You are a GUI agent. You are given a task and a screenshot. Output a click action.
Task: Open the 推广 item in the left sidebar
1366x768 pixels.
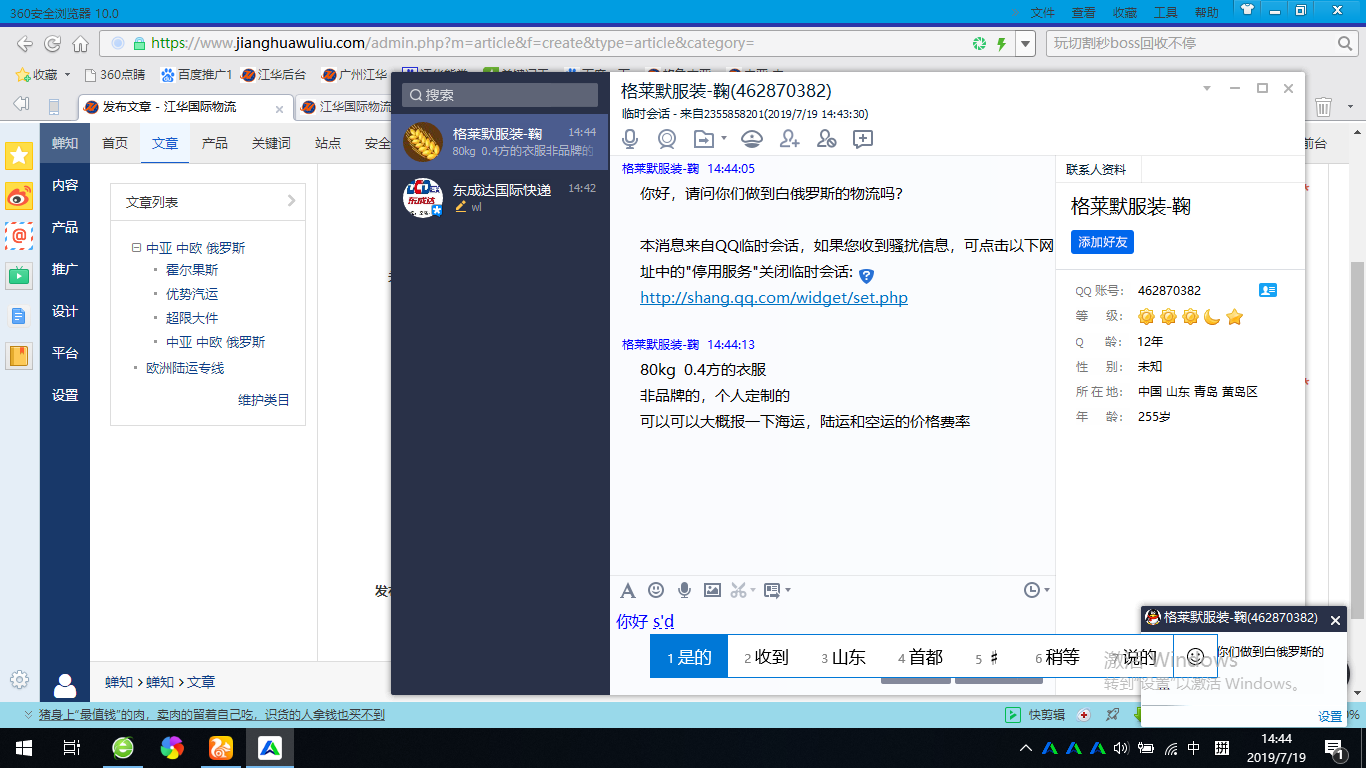65,269
